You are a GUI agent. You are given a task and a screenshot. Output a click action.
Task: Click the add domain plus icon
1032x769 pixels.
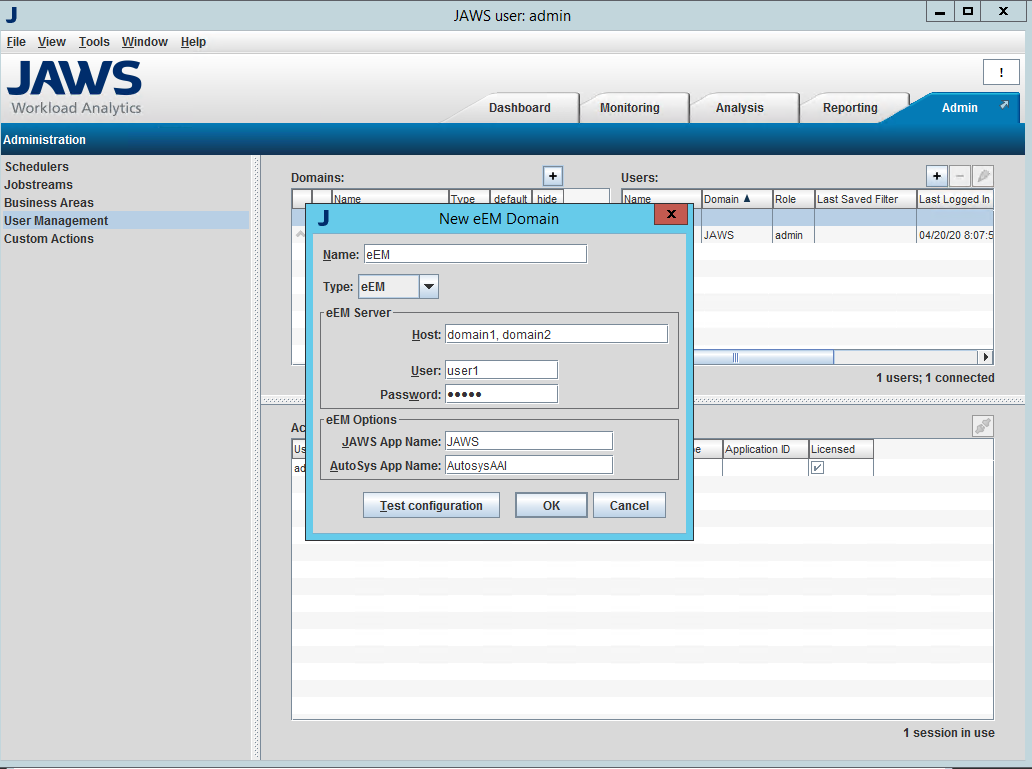pos(553,176)
